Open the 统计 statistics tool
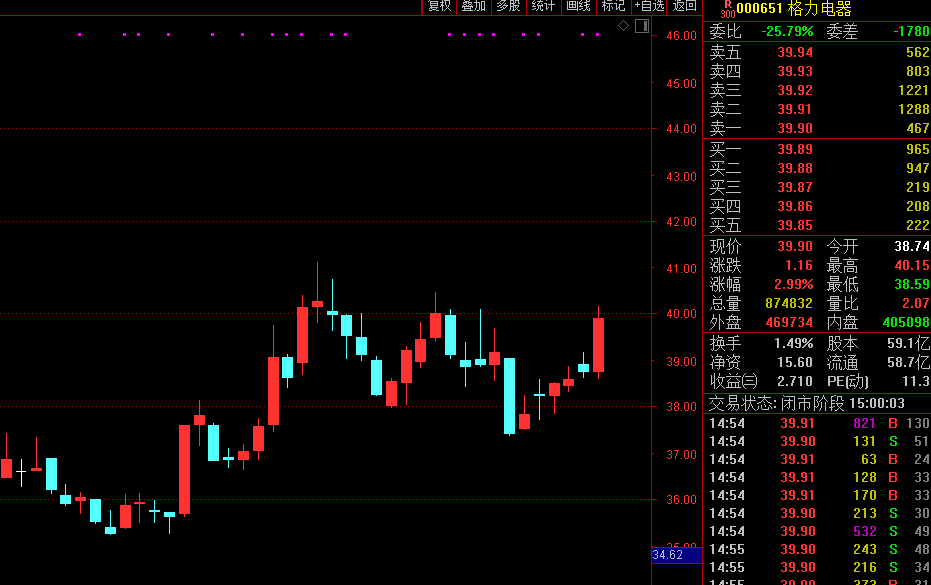The image size is (931, 585). [x=543, y=6]
